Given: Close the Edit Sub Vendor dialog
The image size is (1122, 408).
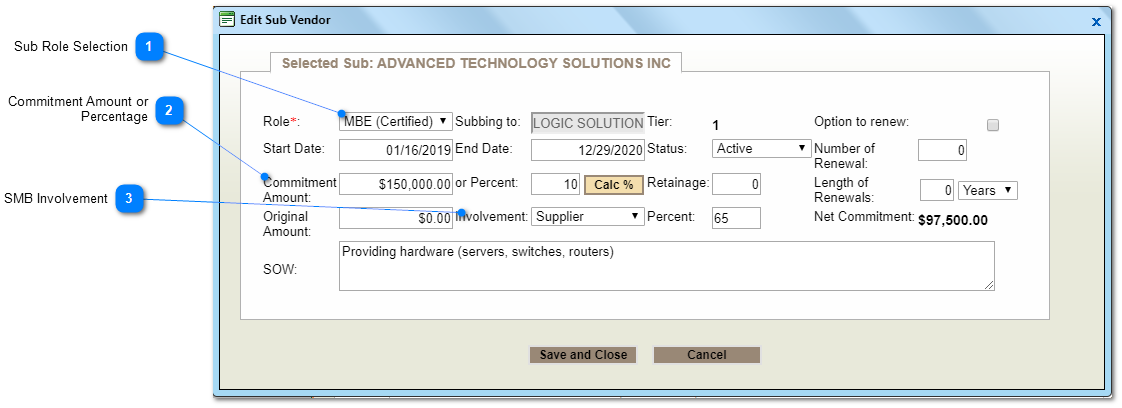Looking at the screenshot, I should coord(1095,21).
